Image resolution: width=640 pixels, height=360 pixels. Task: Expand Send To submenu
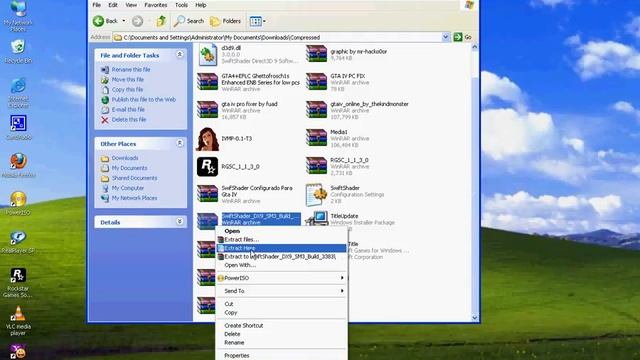(281, 291)
